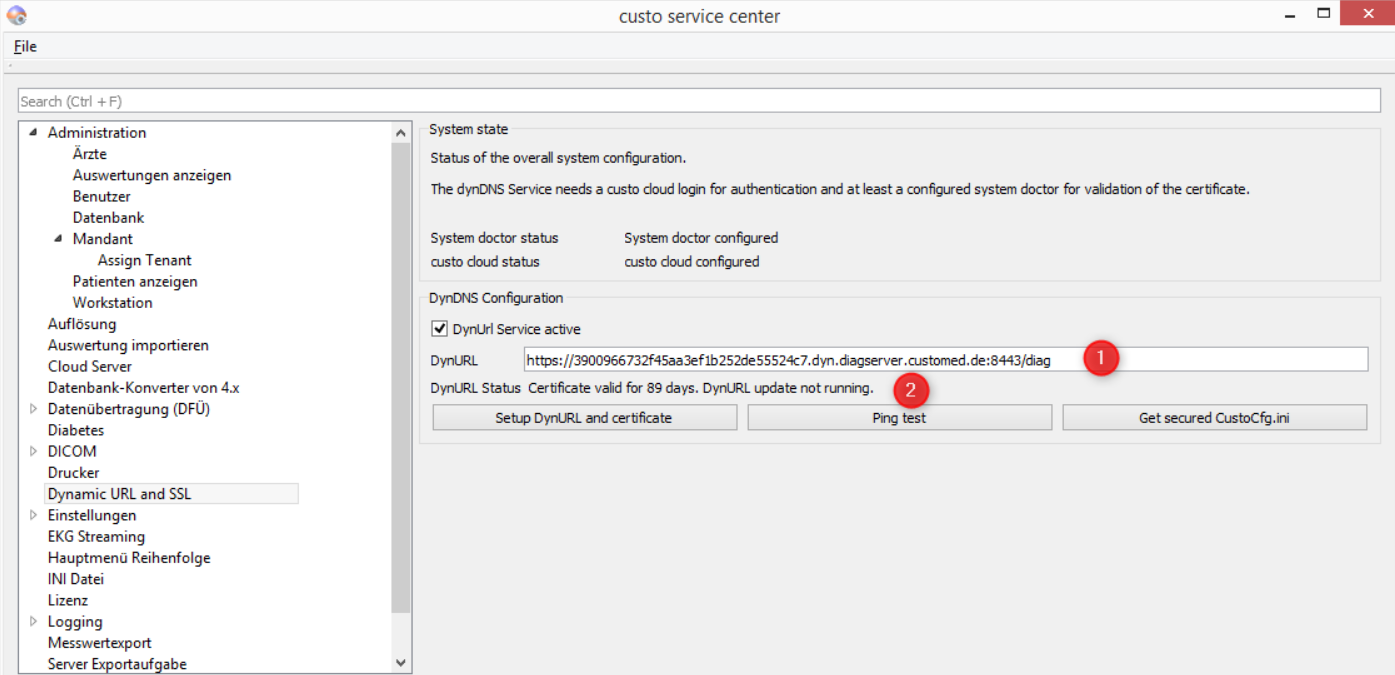Open Datenbank tree item
The width and height of the screenshot is (1395, 675).
pyautogui.click(x=108, y=217)
